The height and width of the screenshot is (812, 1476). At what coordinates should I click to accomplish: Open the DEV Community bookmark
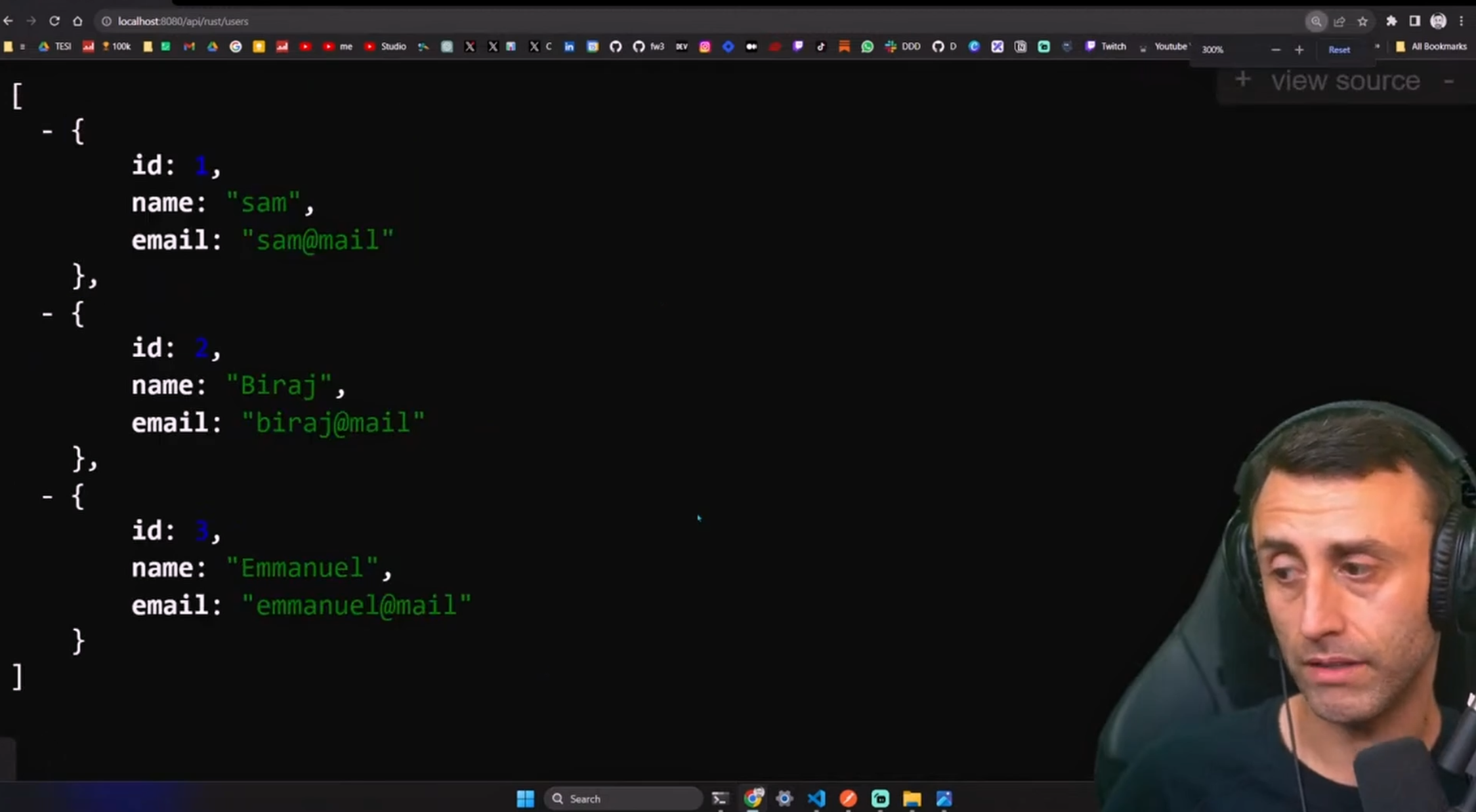[682, 47]
